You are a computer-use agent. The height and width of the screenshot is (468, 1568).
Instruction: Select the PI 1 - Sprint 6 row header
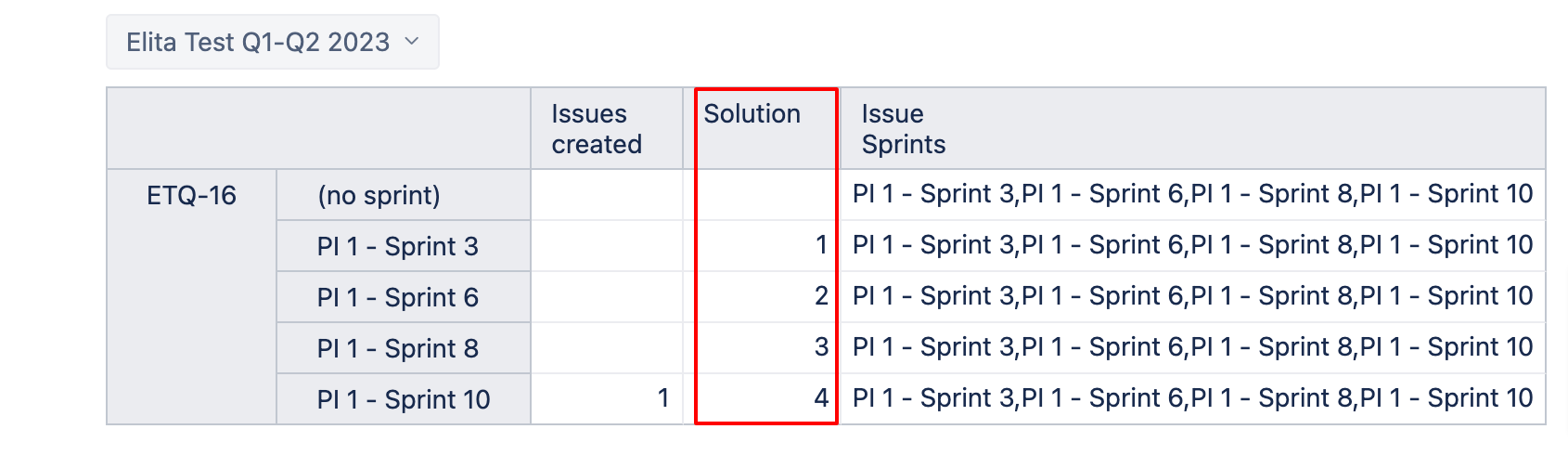397,298
